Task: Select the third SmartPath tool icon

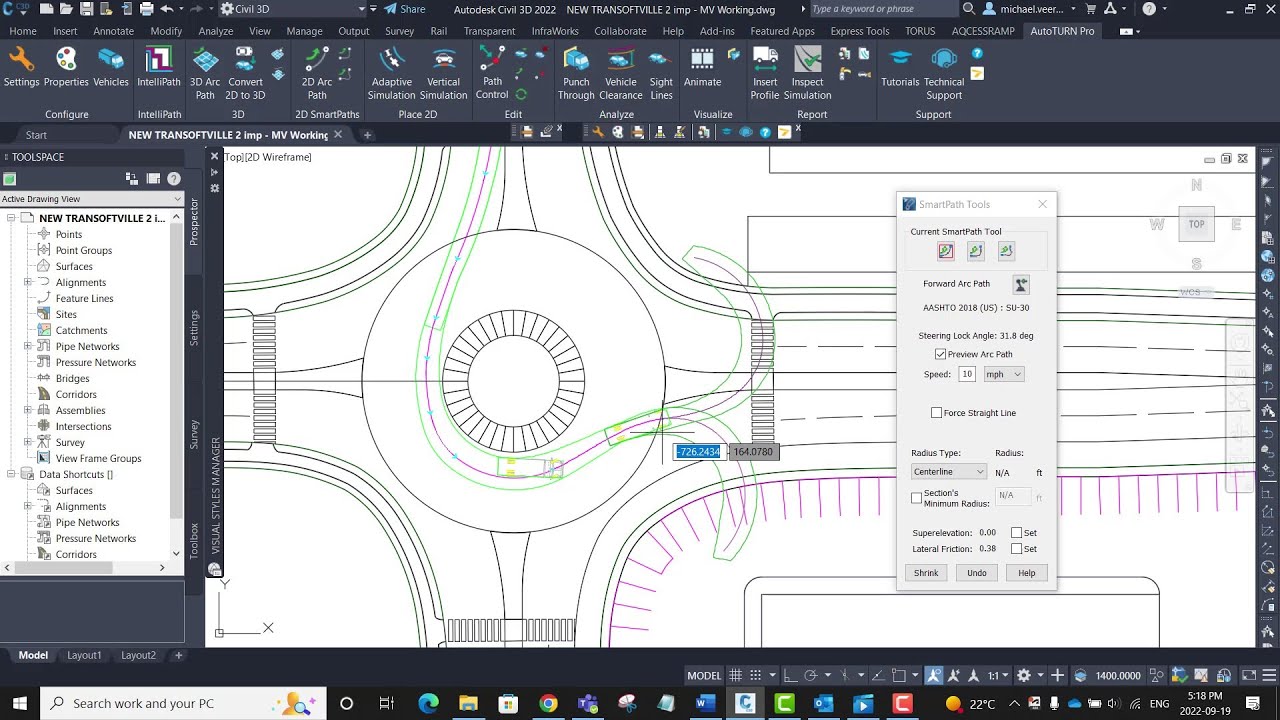Action: point(1006,251)
